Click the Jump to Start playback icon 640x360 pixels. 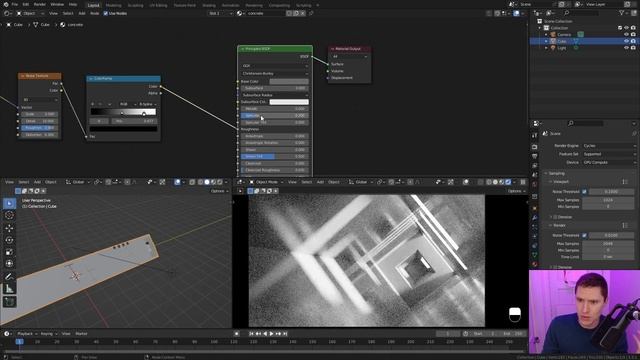pos(251,333)
